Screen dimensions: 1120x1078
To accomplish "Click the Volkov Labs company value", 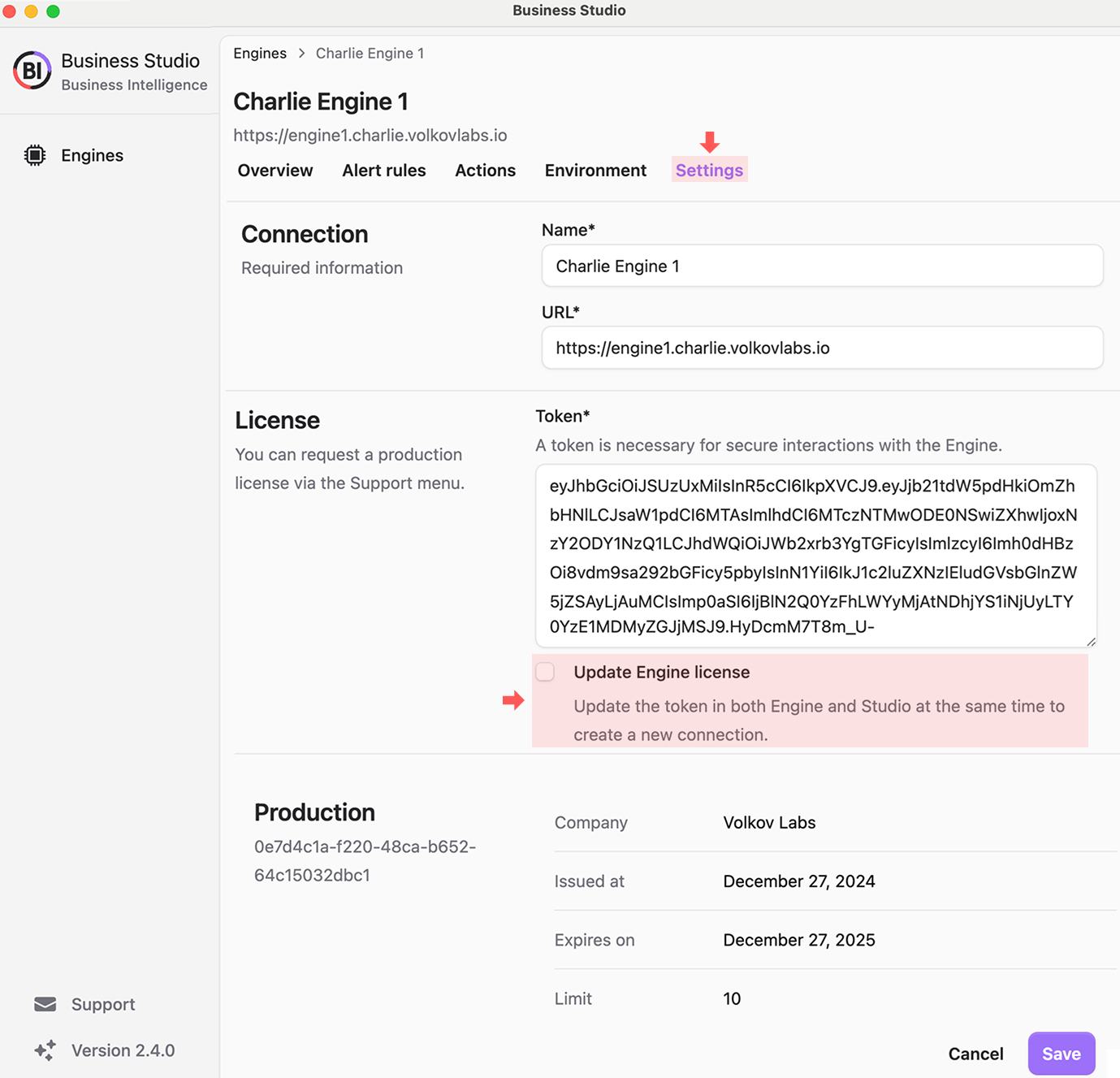I will (x=769, y=823).
